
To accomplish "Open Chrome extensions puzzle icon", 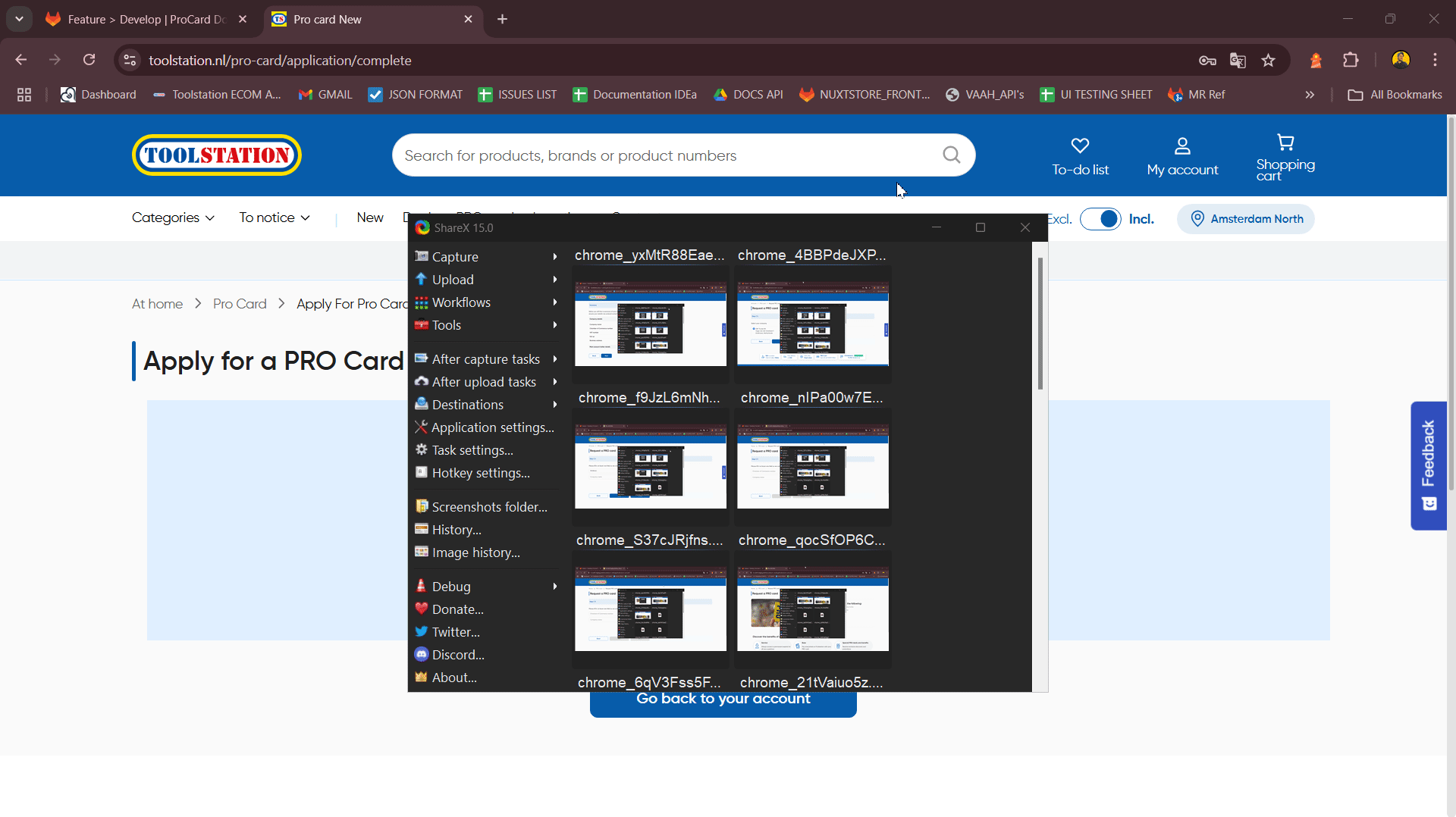I will (x=1351, y=61).
